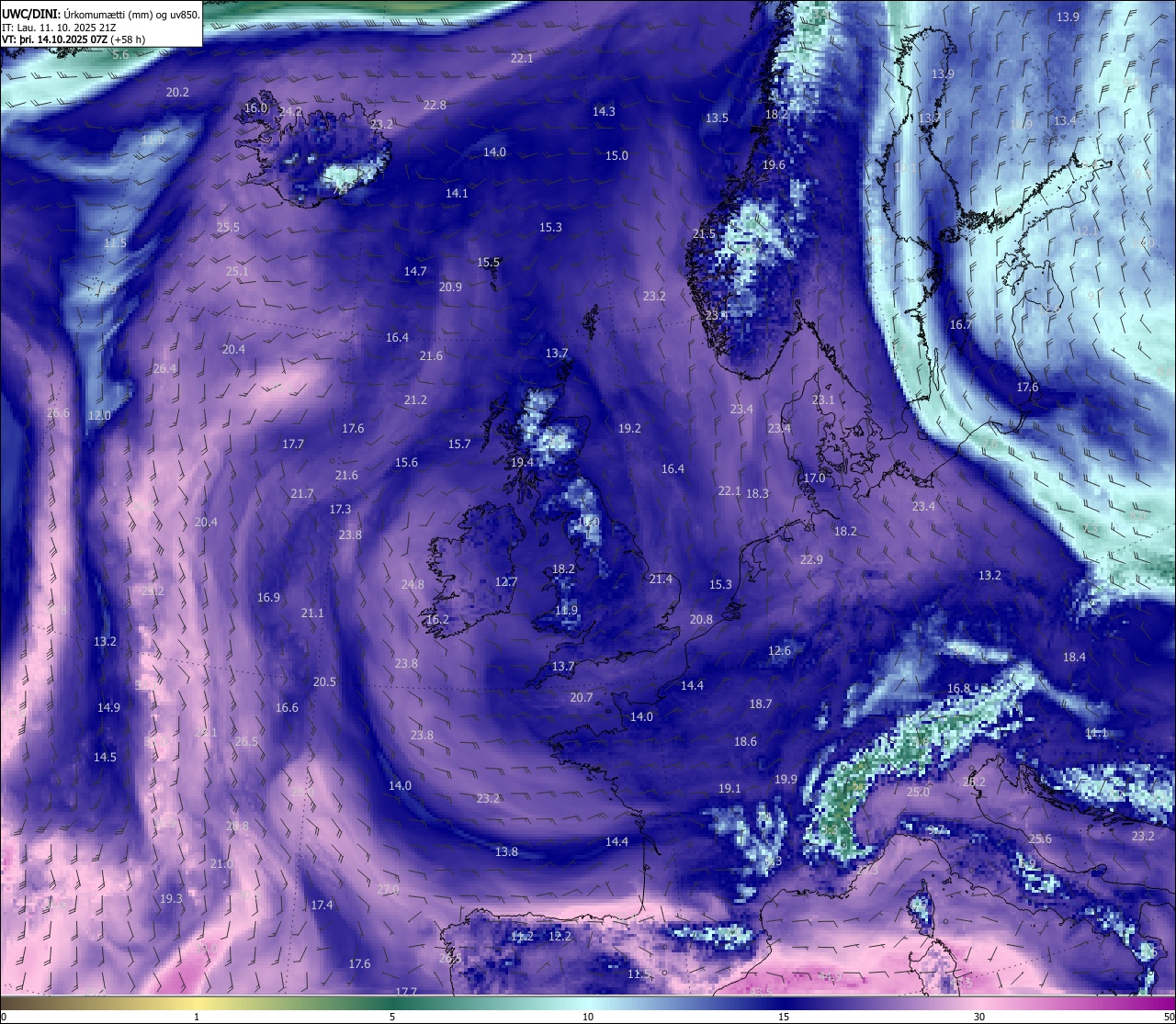Image resolution: width=1176 pixels, height=1024 pixels.
Task: Click the map value 18.4
Action: 1074,658
